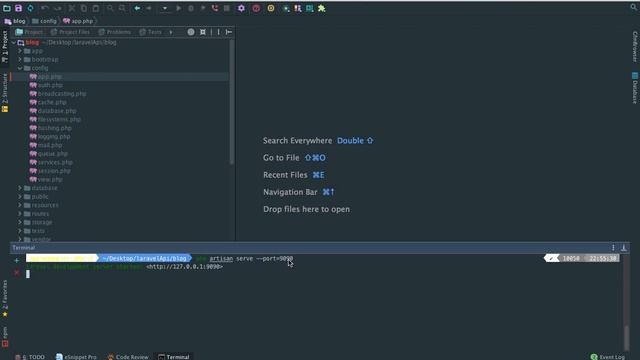
Task: Switch to the Problems tab
Action: [x=114, y=32]
